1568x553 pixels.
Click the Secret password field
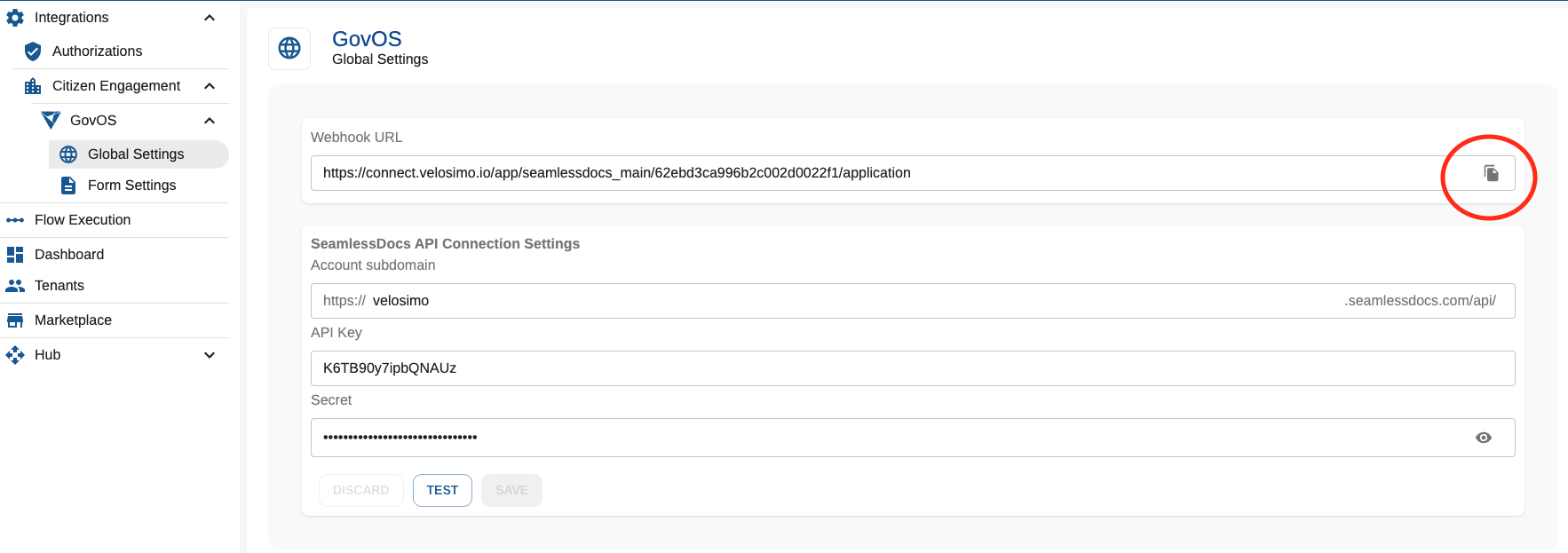913,438
